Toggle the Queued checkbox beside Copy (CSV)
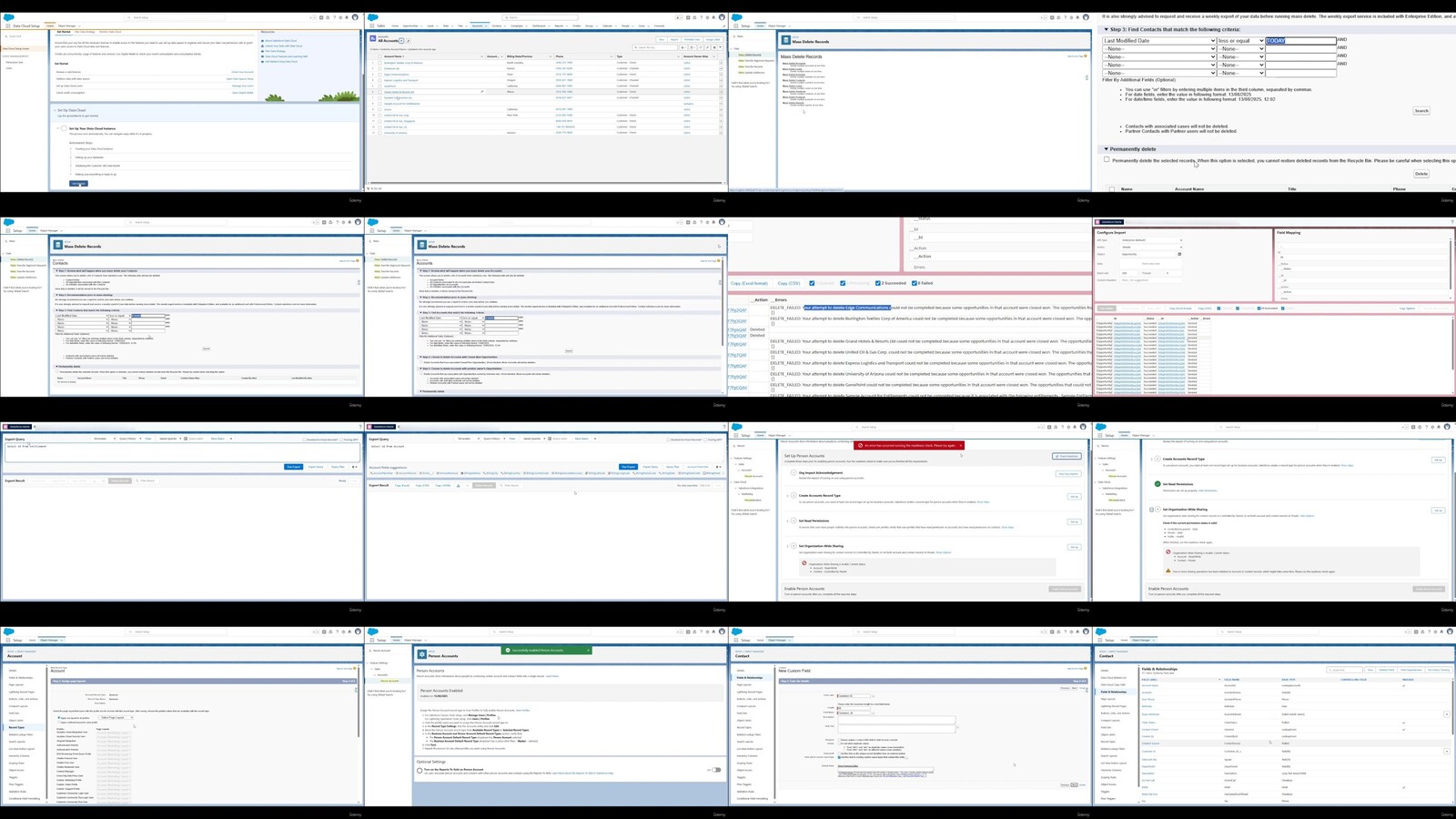Viewport: 1456px width, 819px height. [x=812, y=283]
